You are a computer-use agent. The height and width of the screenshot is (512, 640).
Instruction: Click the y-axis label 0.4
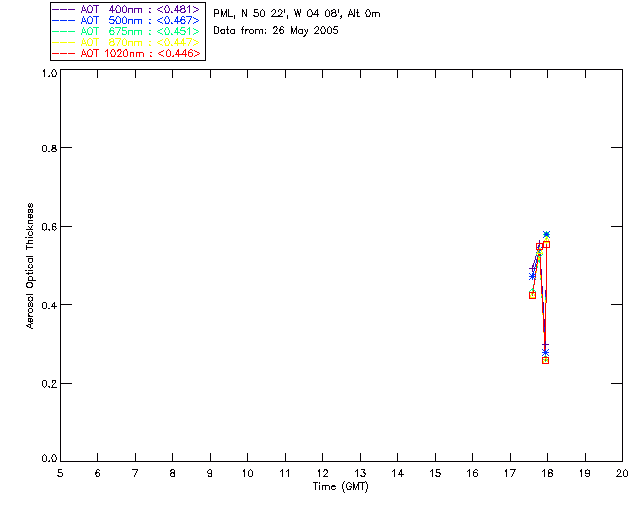(x=49, y=305)
